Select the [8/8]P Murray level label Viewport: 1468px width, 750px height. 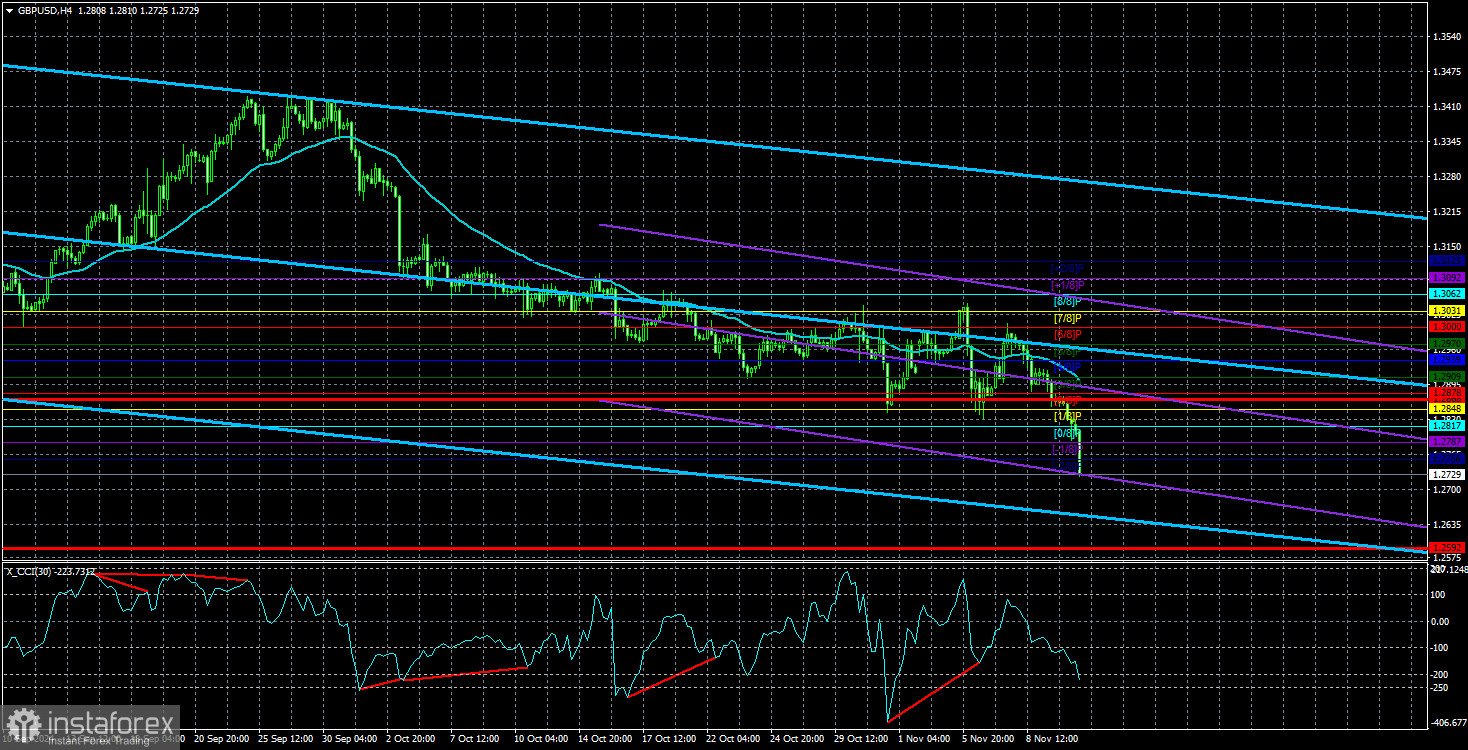click(1069, 300)
